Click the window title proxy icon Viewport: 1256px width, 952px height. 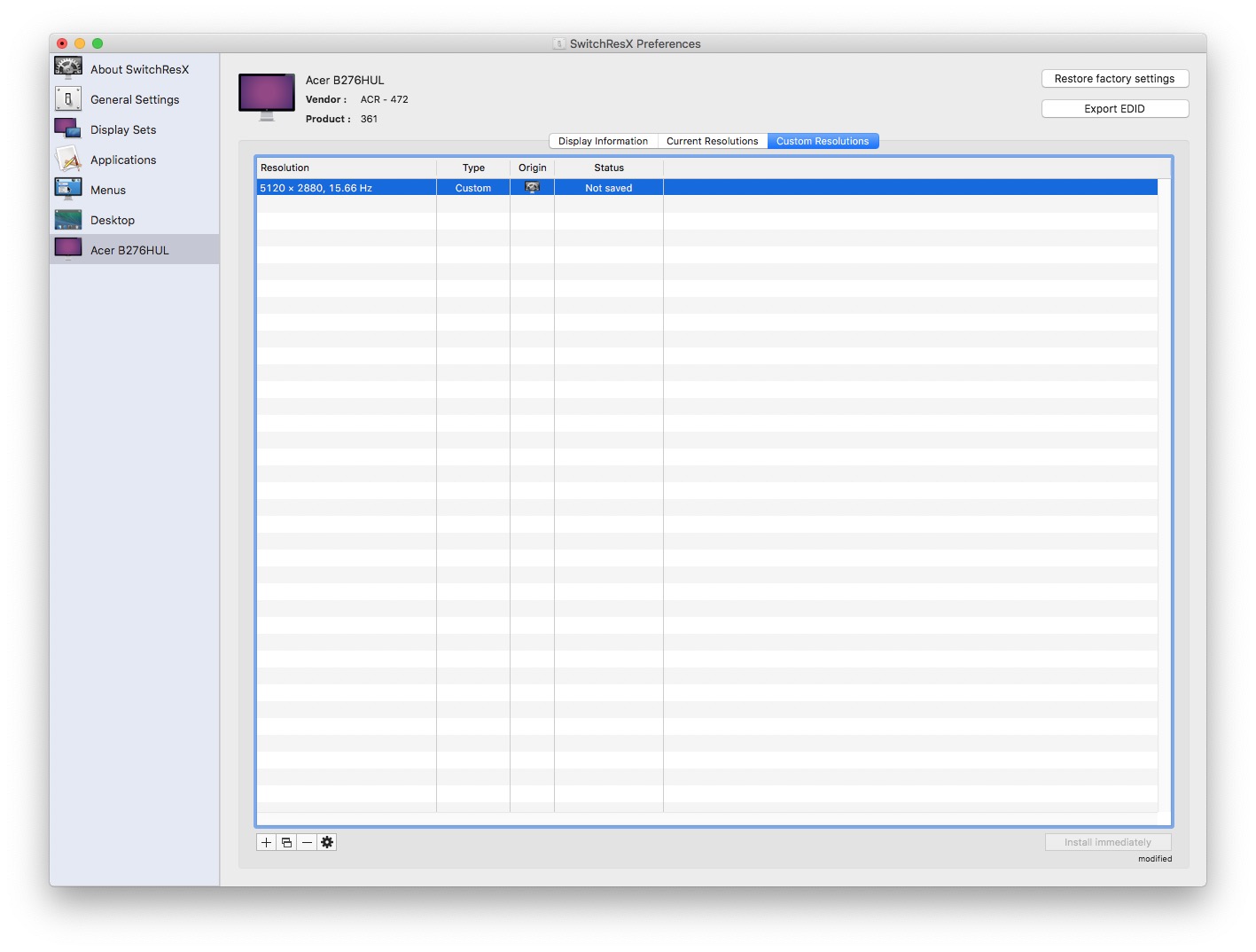pos(559,43)
